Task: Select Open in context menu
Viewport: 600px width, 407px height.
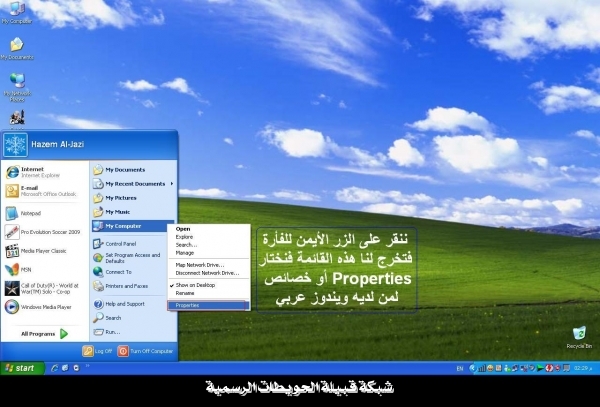Action: pos(209,229)
